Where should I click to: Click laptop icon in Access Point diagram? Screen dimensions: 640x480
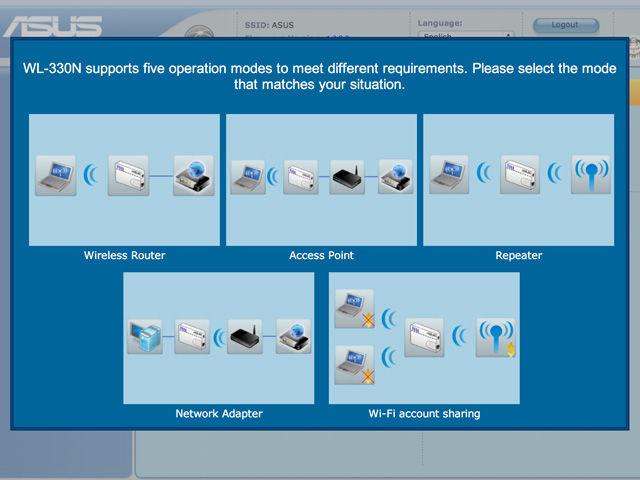point(248,177)
